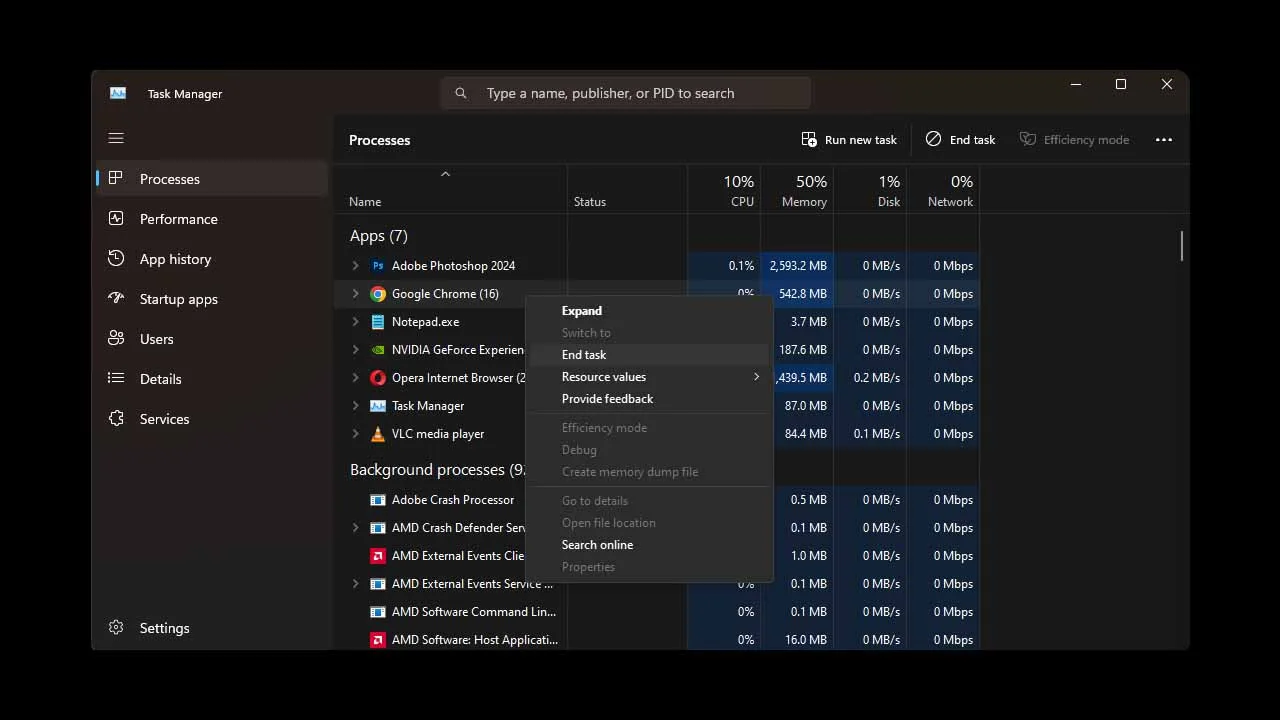This screenshot has width=1280, height=720.
Task: Go to the Details page
Action: coord(212,379)
